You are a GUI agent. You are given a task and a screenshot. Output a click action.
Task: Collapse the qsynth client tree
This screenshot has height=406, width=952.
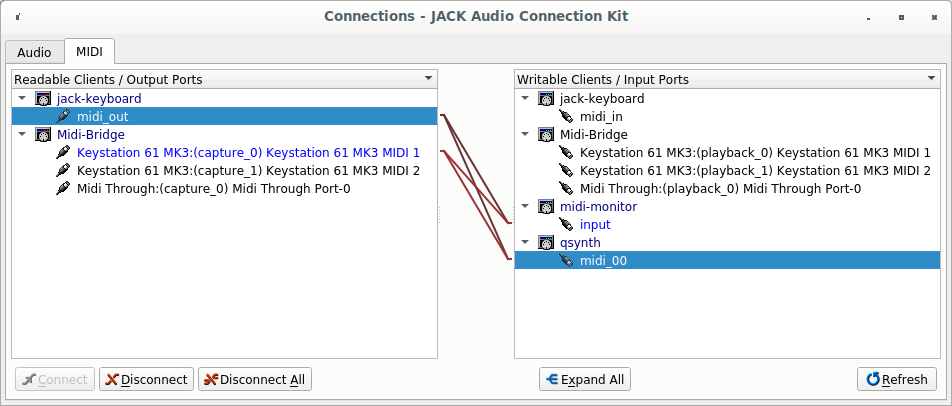click(x=526, y=243)
